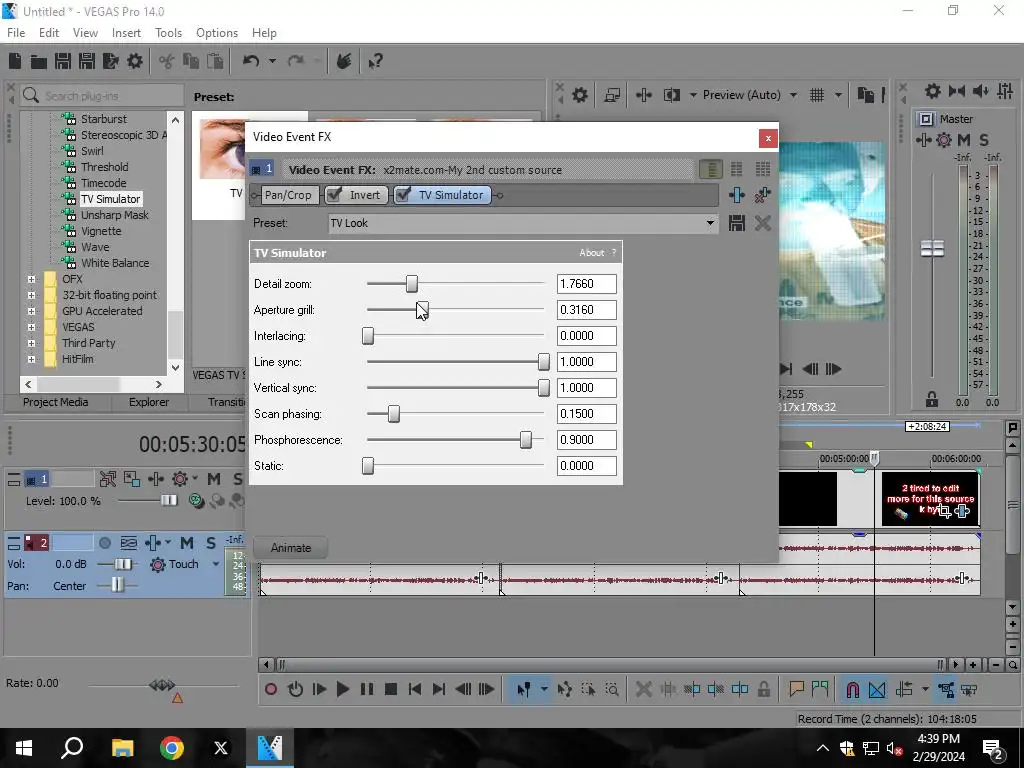Solo audio track 2
The width and height of the screenshot is (1024, 768).
[x=210, y=543]
